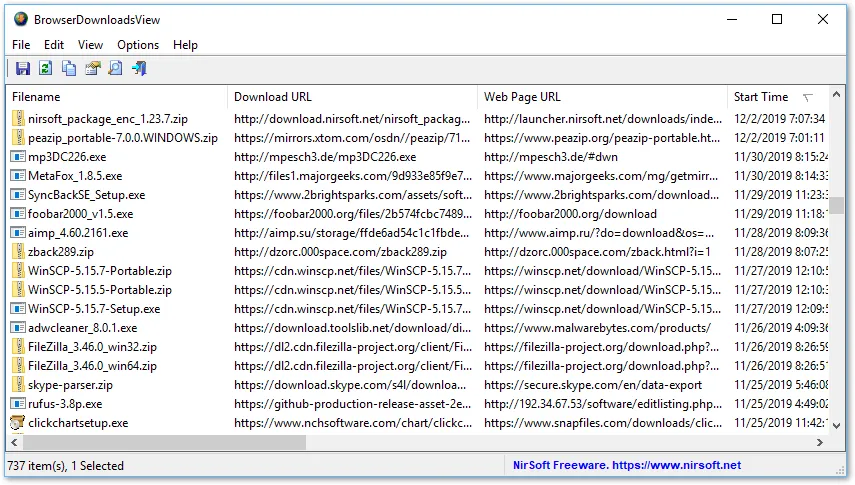The image size is (855, 485).
Task: Click the exe icon beside aimp_4.60.2161.exe
Action: pyautogui.click(x=19, y=233)
